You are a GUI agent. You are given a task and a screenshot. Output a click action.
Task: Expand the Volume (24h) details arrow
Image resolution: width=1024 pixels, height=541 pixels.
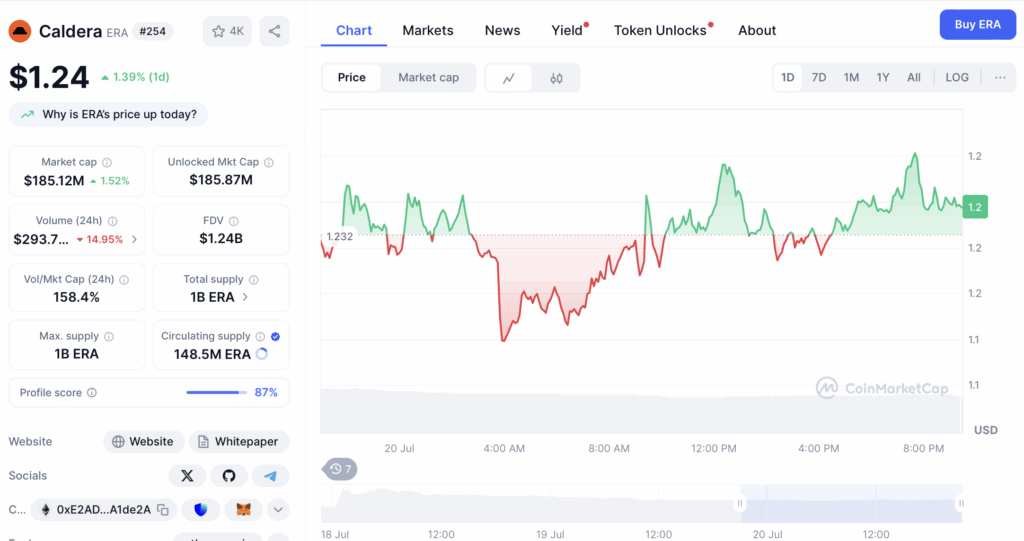coord(135,239)
